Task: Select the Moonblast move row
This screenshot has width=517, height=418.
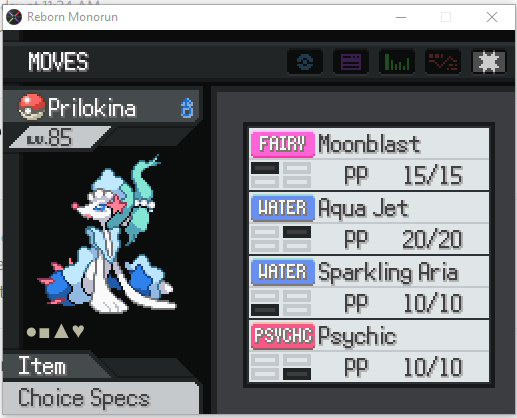Action: [369, 159]
